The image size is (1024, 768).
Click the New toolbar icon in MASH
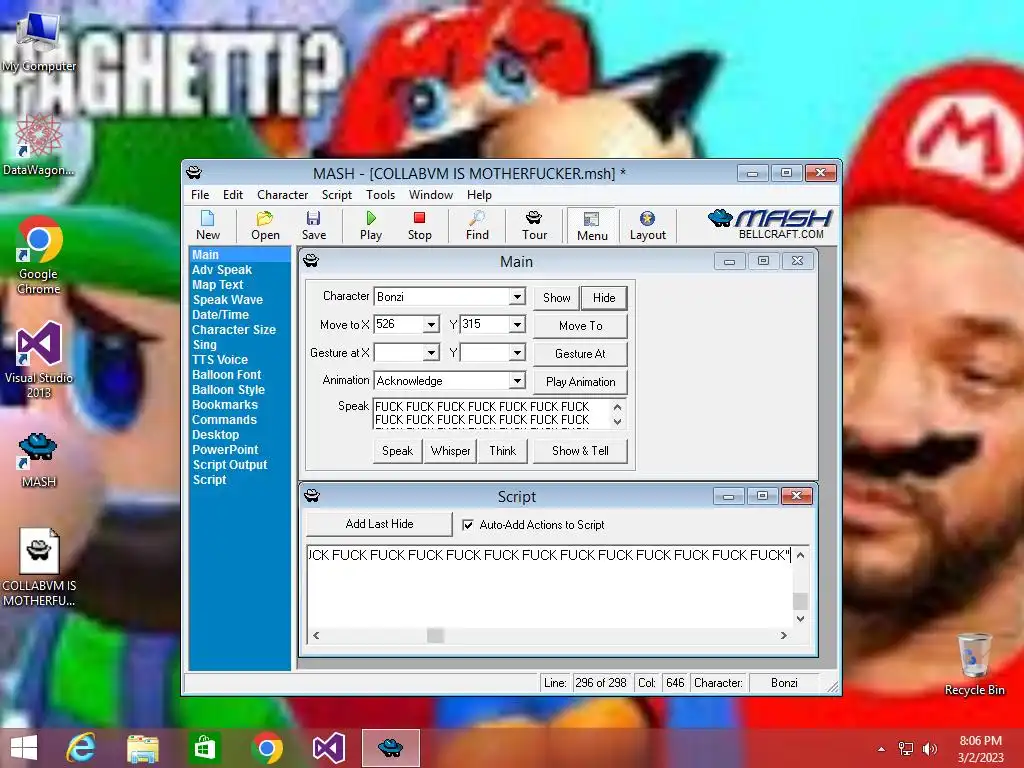tap(208, 225)
